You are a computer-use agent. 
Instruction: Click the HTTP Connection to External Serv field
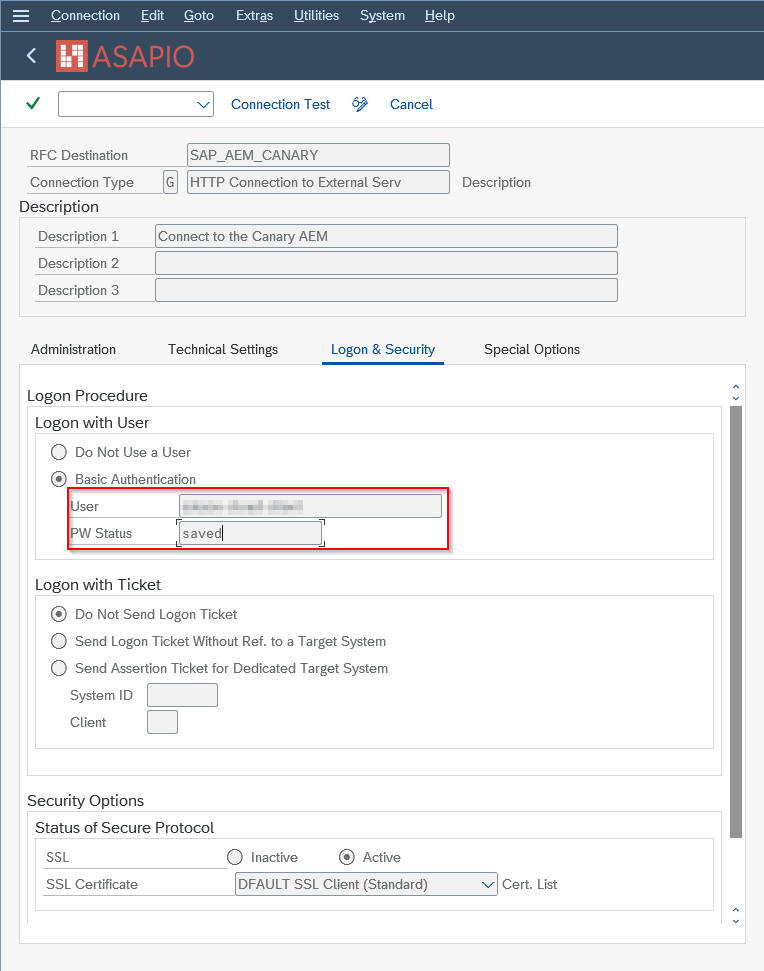pyautogui.click(x=318, y=182)
